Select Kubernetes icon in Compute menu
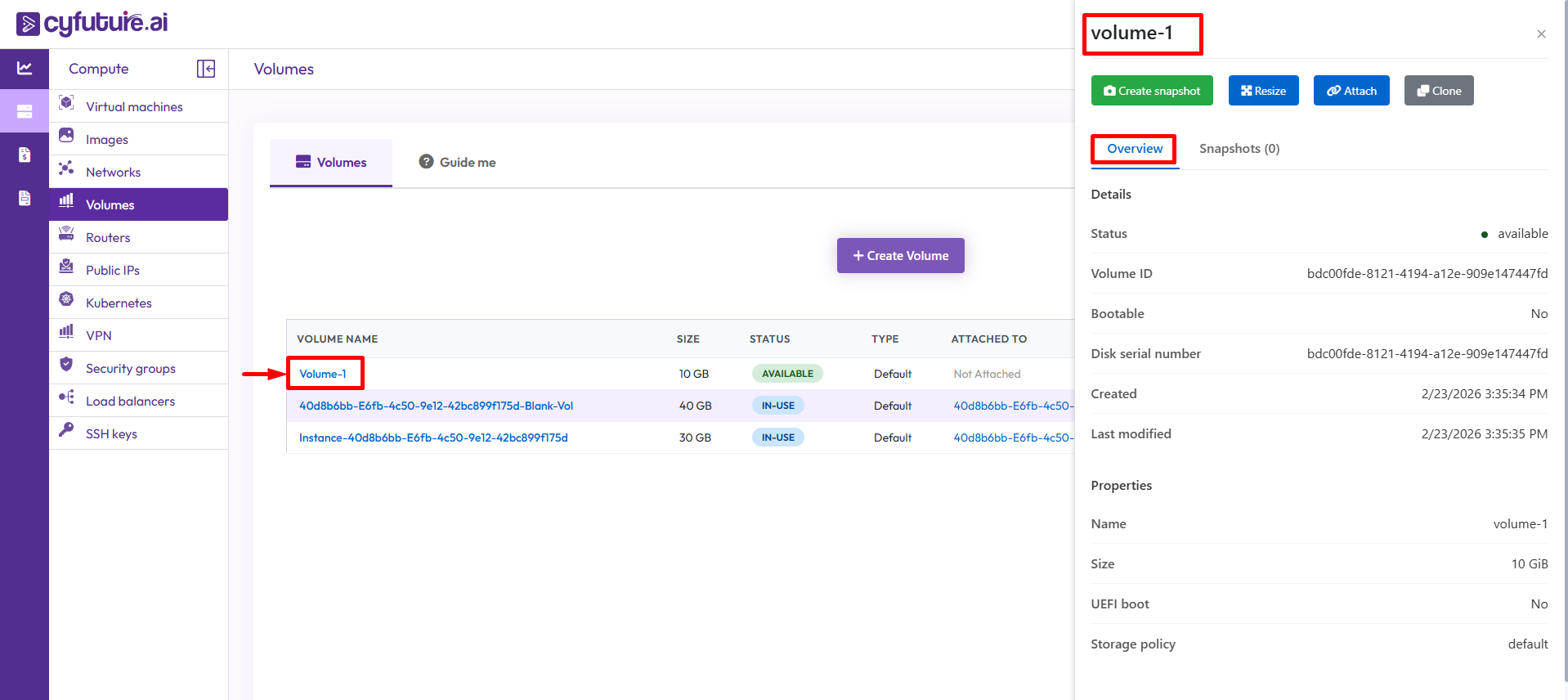The image size is (1568, 700). coord(66,299)
